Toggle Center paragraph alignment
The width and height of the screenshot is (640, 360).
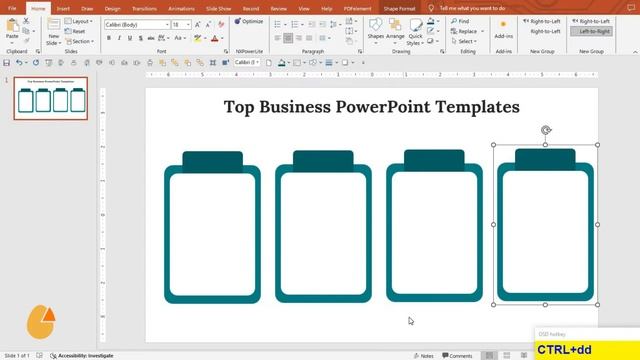click(x=288, y=38)
